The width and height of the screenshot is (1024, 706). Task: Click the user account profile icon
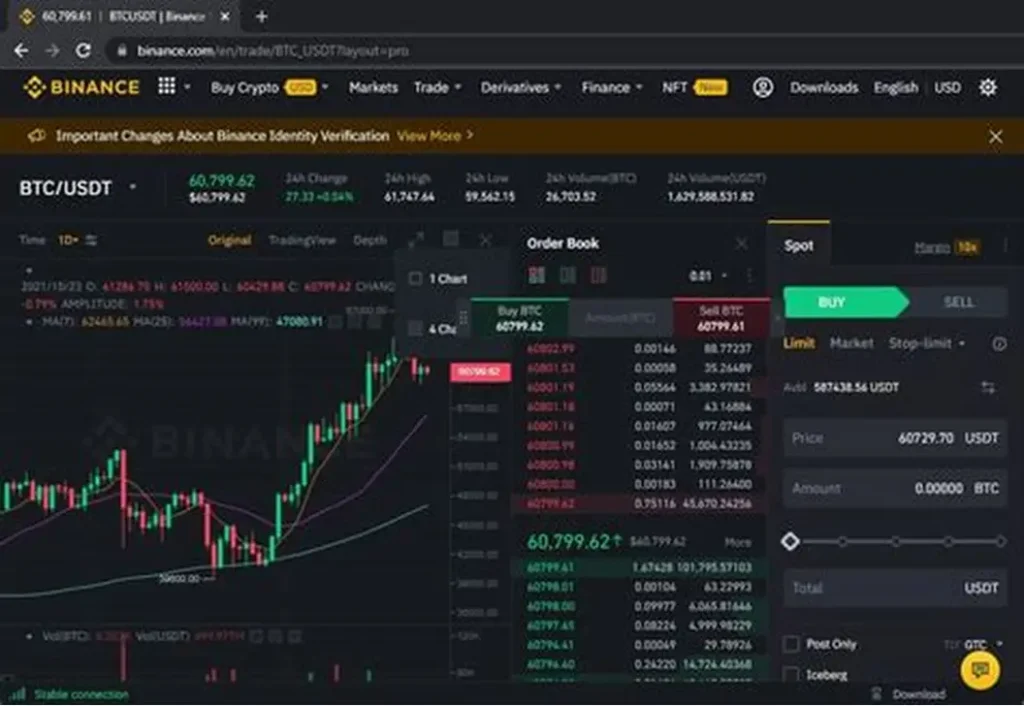763,87
